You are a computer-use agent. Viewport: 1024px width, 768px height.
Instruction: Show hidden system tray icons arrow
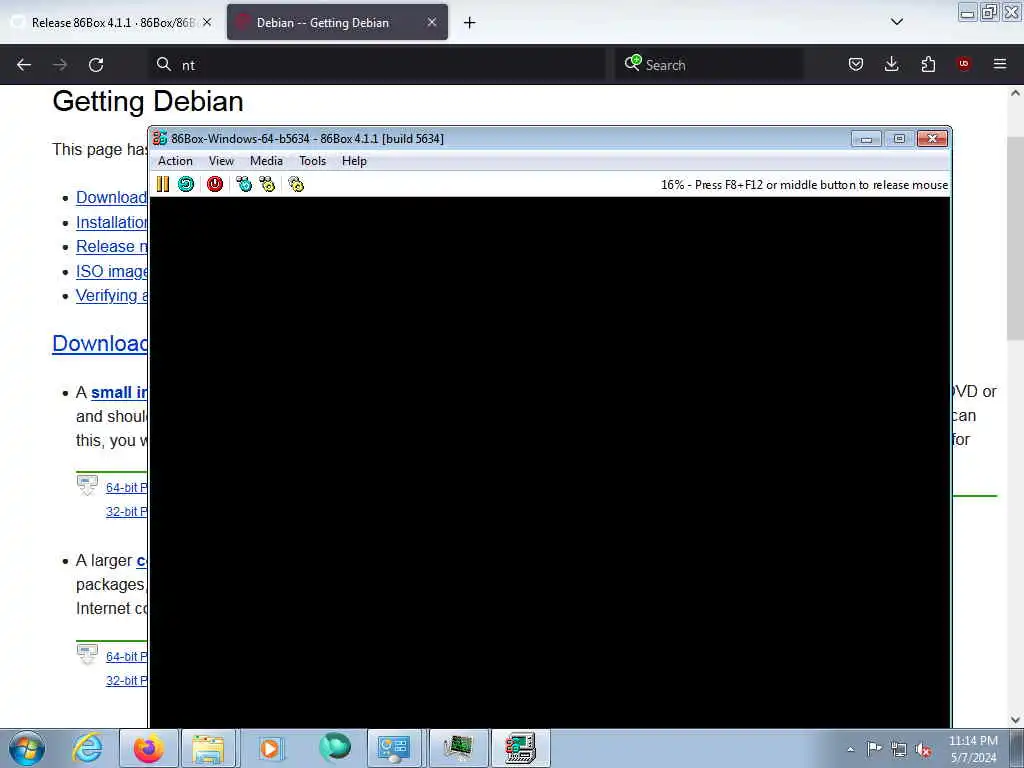point(850,749)
